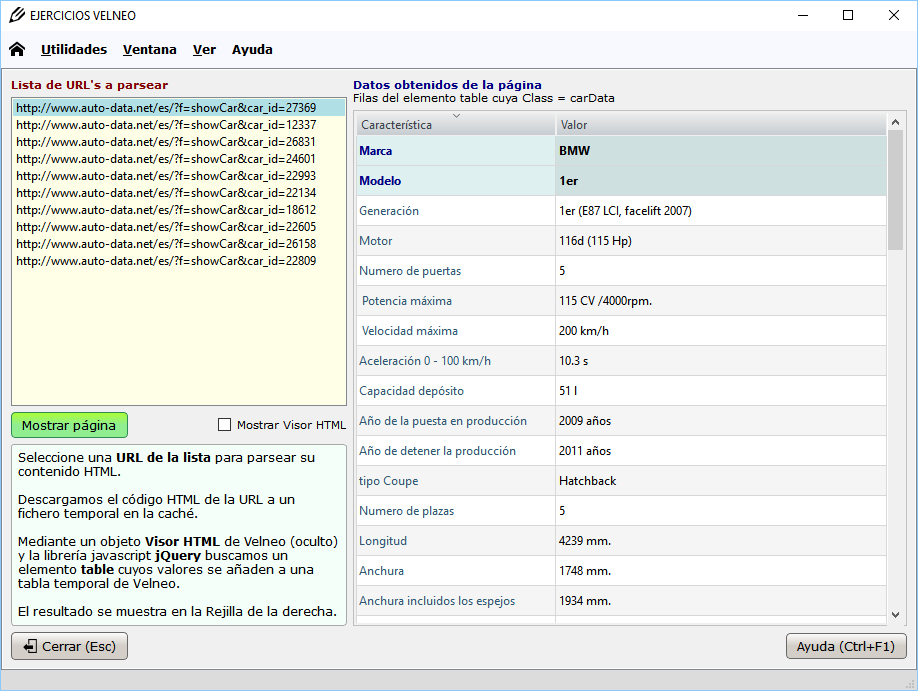The width and height of the screenshot is (918, 691).
Task: Click the feather app icon in title bar
Action: 16,15
